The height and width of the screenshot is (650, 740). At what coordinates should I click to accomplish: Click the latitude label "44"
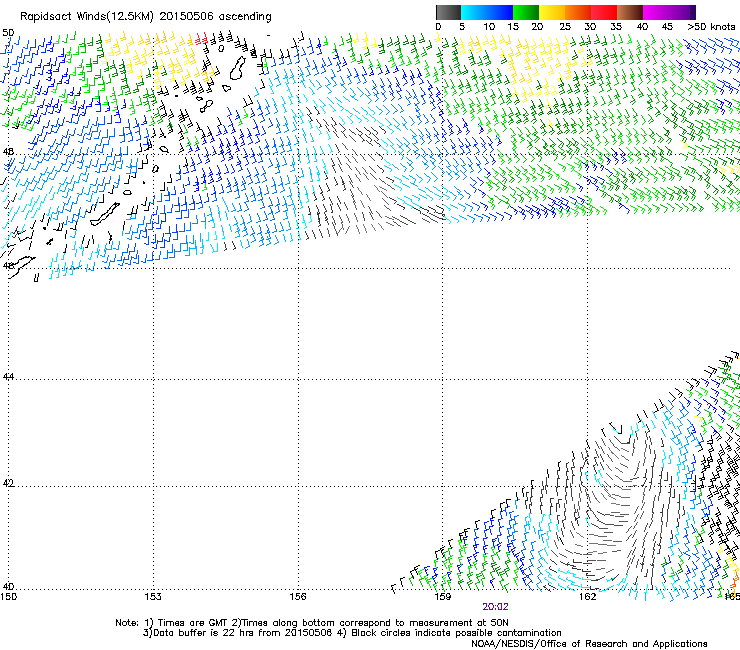(8, 377)
